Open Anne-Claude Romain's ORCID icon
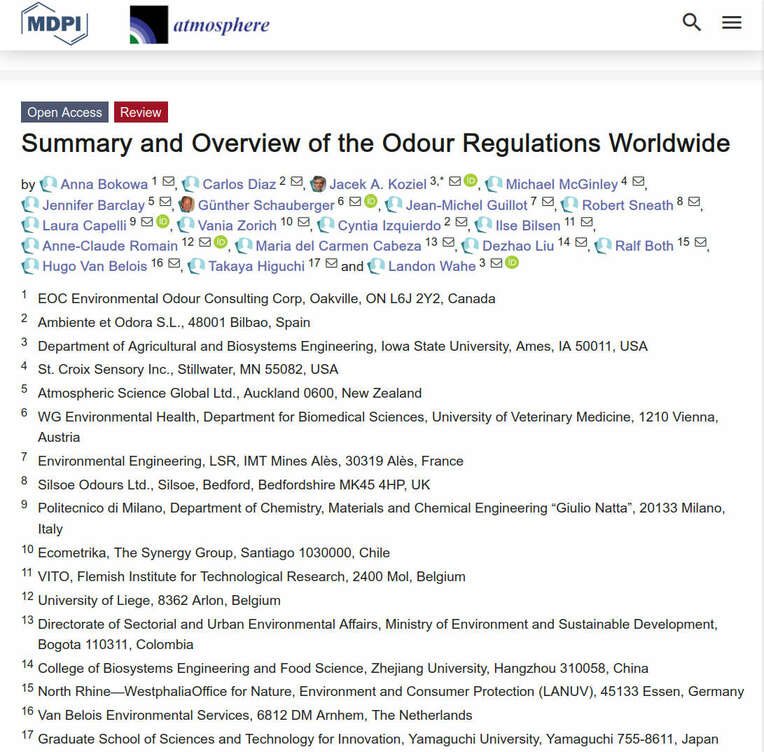This screenshot has height=752, width=764. [221, 242]
